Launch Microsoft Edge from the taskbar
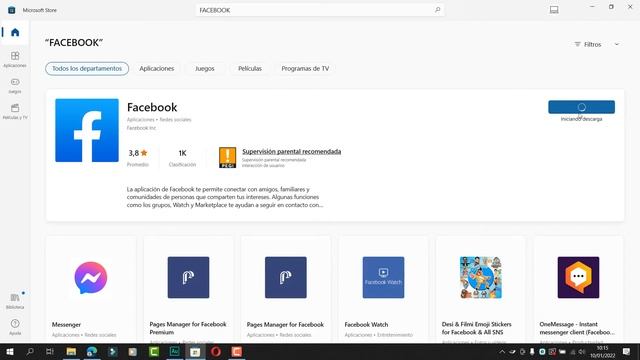The height and width of the screenshot is (360, 640). [x=92, y=352]
